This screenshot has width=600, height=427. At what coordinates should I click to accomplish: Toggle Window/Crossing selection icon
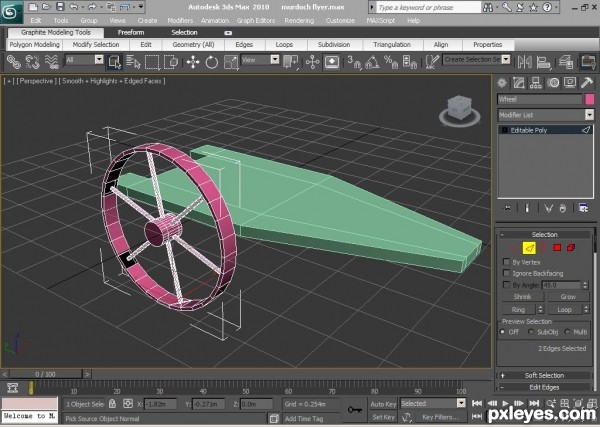point(171,62)
